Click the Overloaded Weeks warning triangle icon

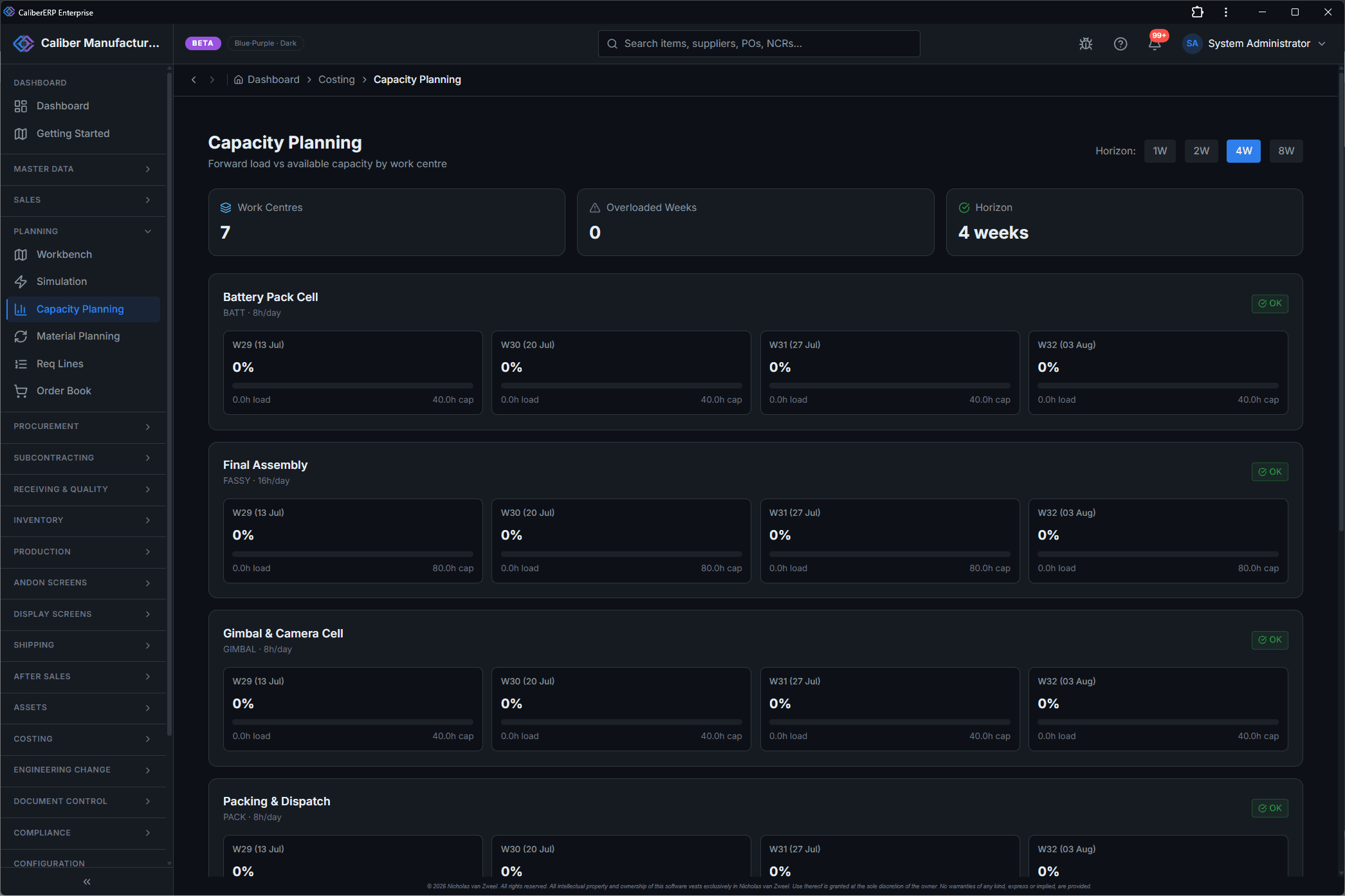click(595, 208)
